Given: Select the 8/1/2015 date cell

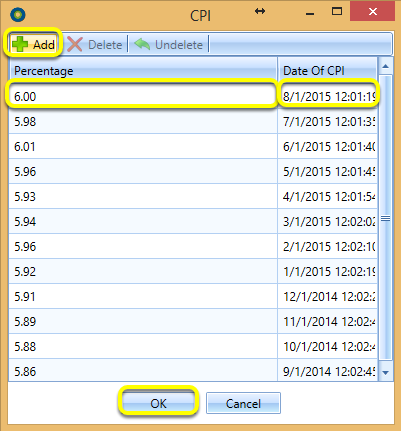Looking at the screenshot, I should (x=328, y=96).
